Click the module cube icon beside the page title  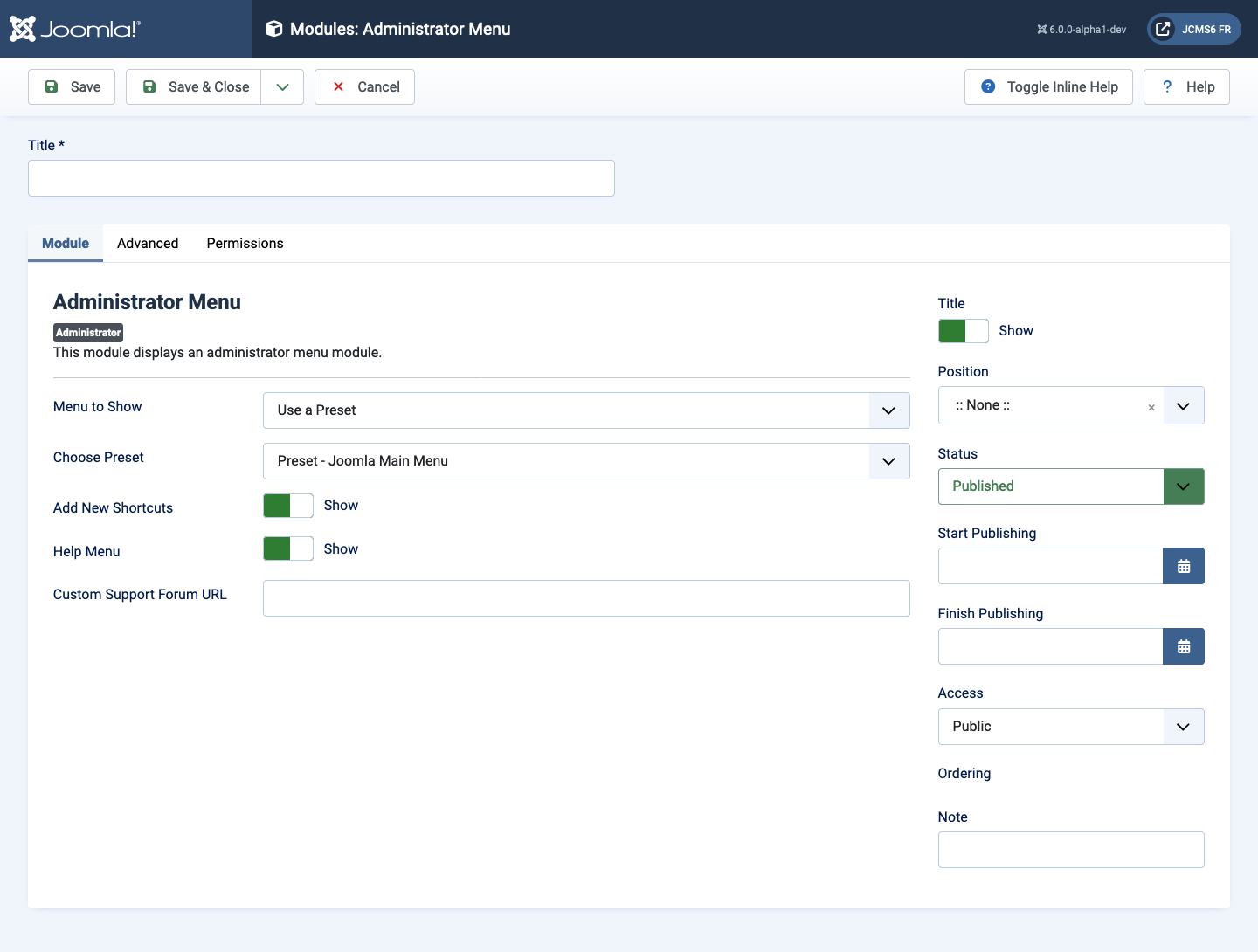273,29
